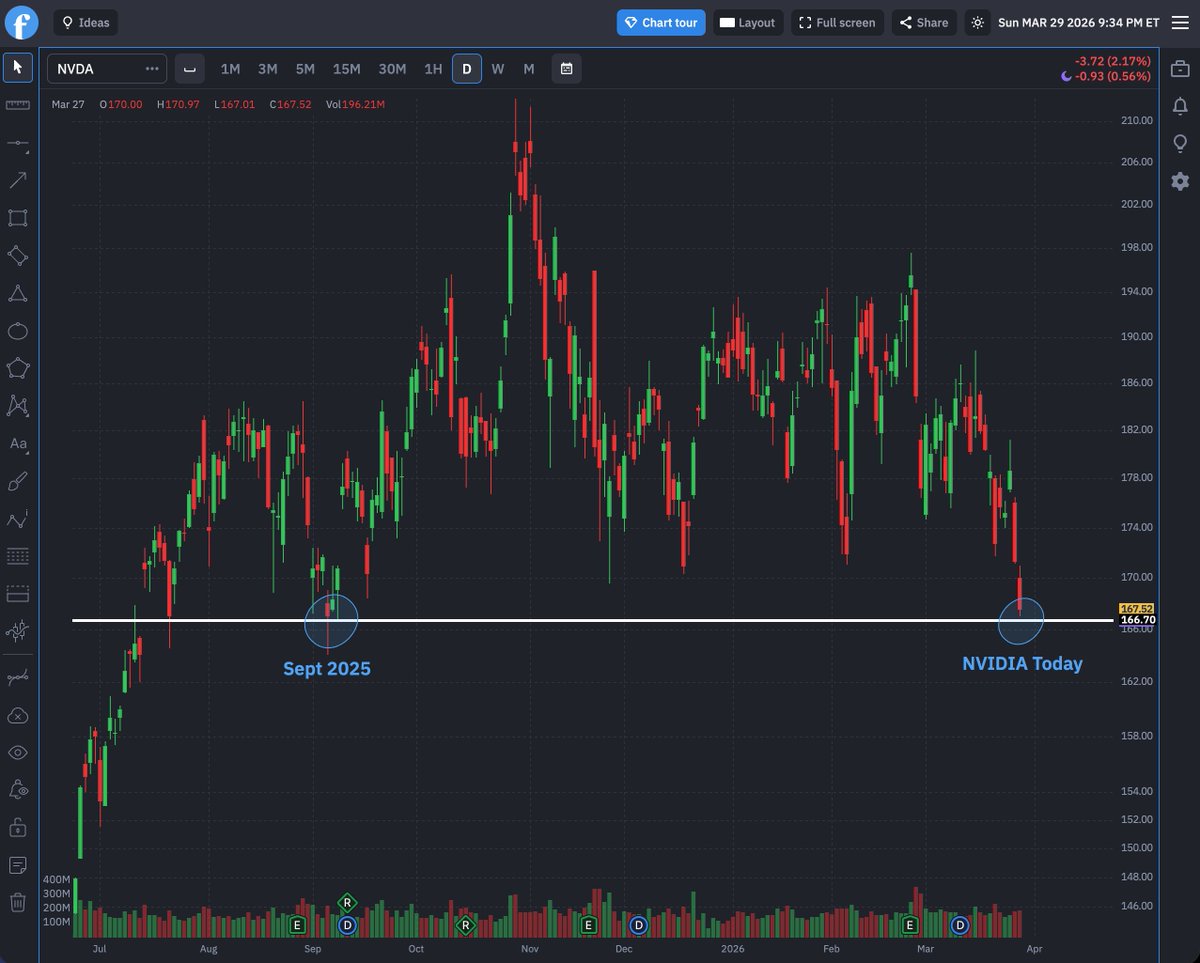1200x963 pixels.
Task: Switch to the 15M timeframe
Action: [347, 69]
